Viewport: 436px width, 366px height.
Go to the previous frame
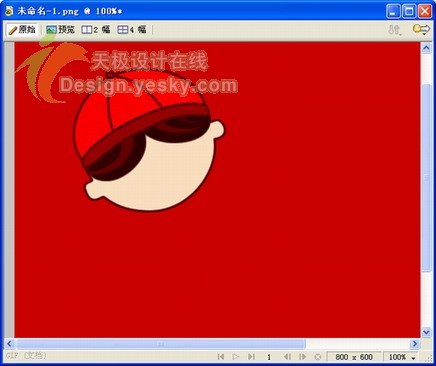(287, 357)
